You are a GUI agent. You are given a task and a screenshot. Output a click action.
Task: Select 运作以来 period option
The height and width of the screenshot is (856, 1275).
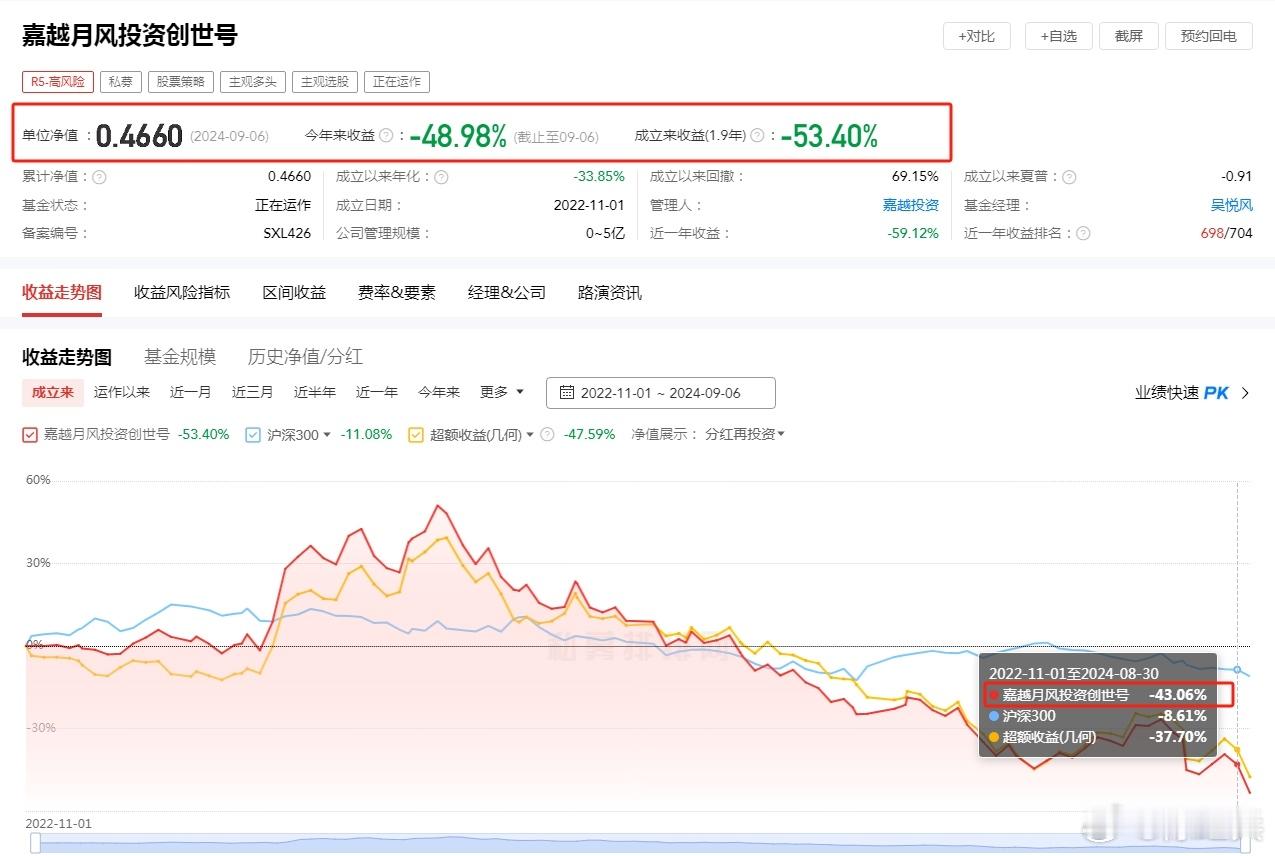tap(122, 392)
